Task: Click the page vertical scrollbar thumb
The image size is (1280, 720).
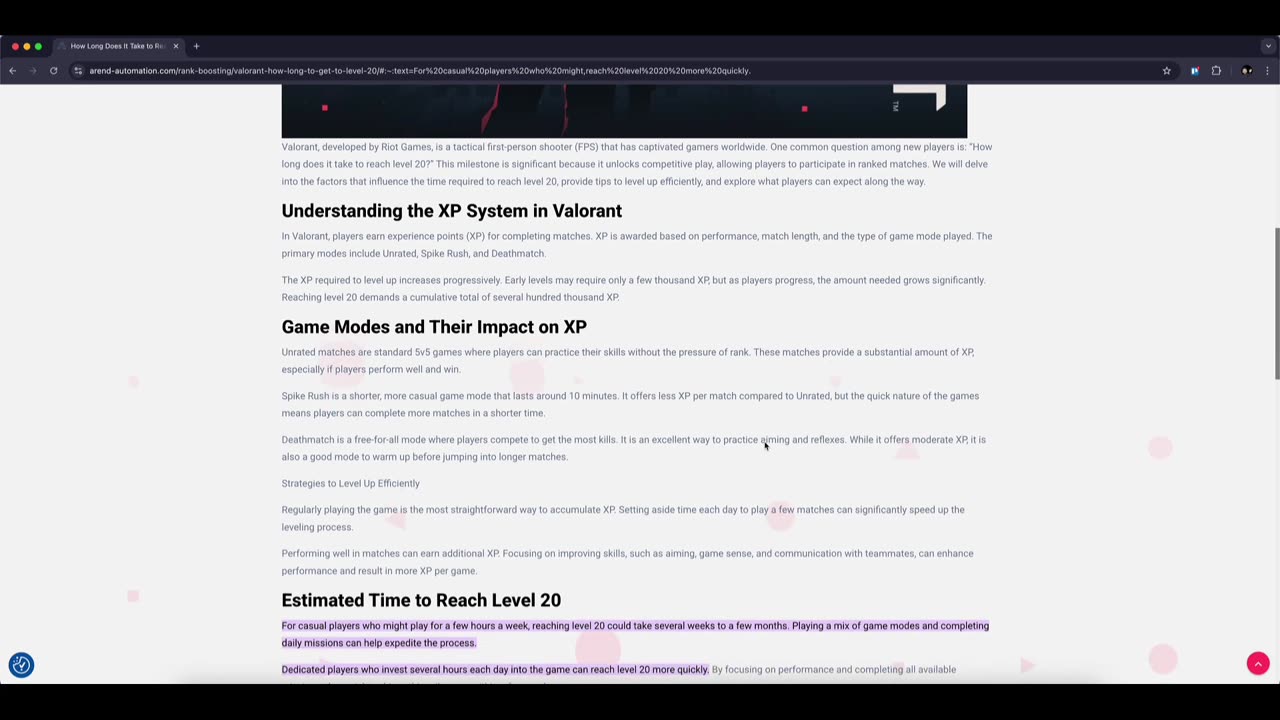Action: pyautogui.click(x=1276, y=303)
